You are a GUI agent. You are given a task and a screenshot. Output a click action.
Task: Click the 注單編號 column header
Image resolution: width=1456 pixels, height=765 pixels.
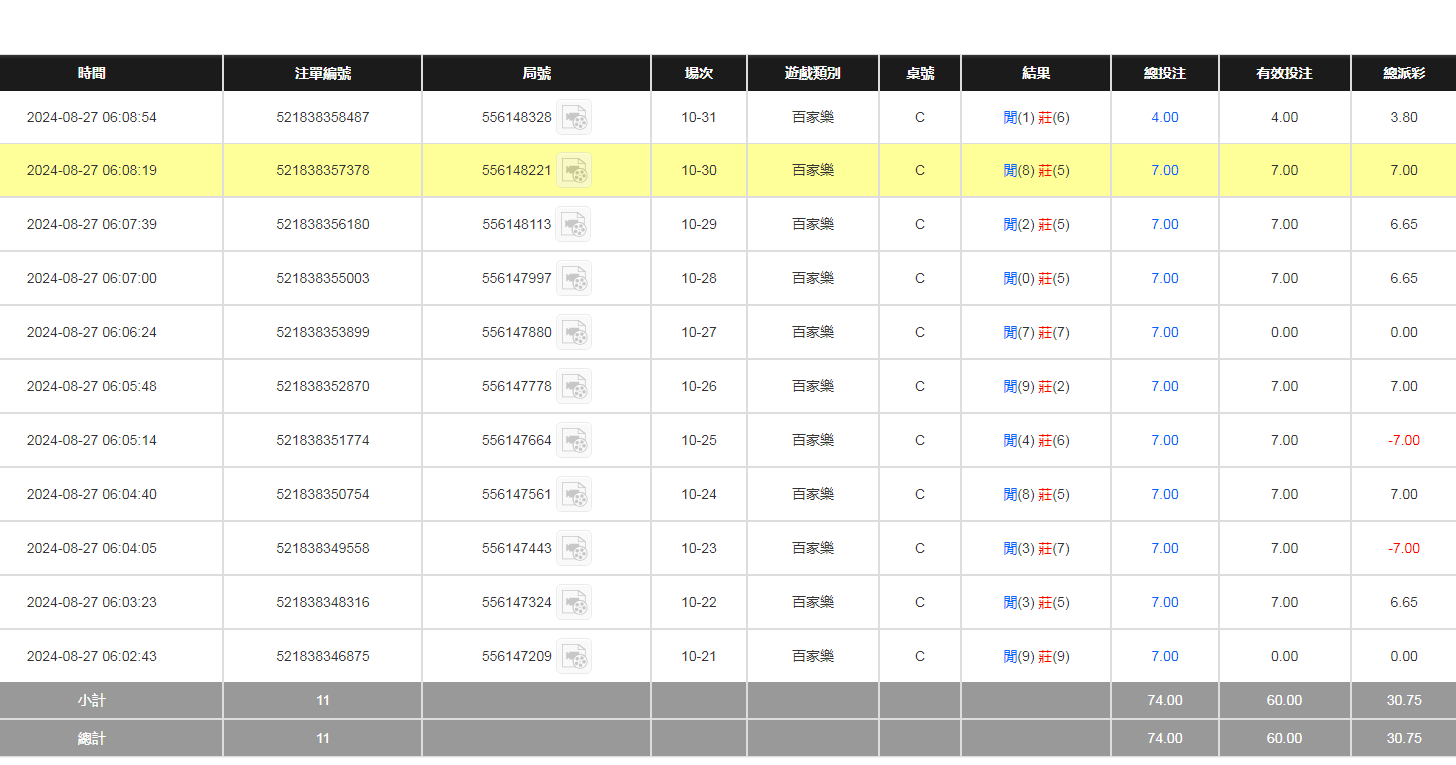322,73
